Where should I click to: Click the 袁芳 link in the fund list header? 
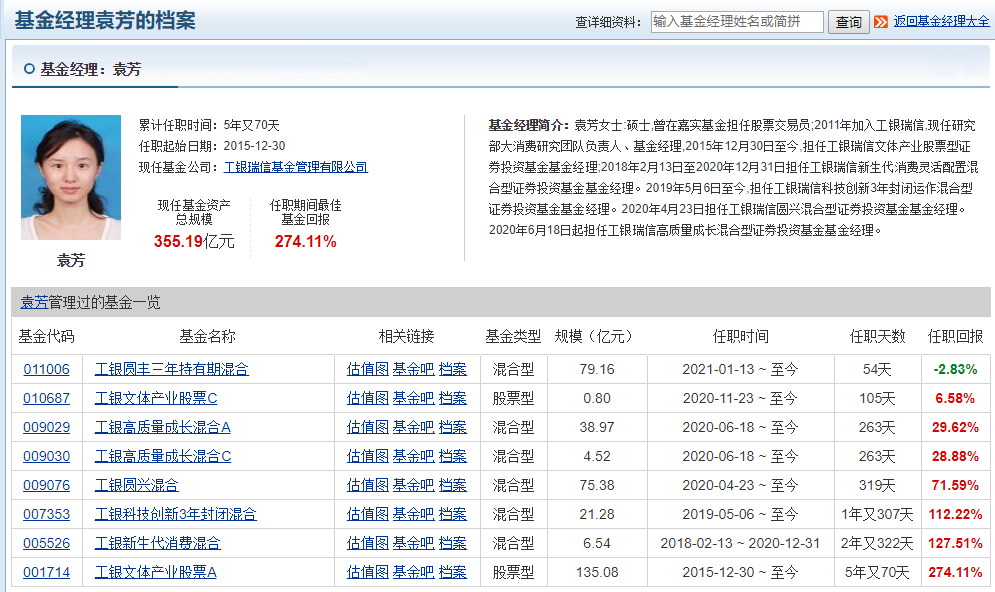coord(34,302)
